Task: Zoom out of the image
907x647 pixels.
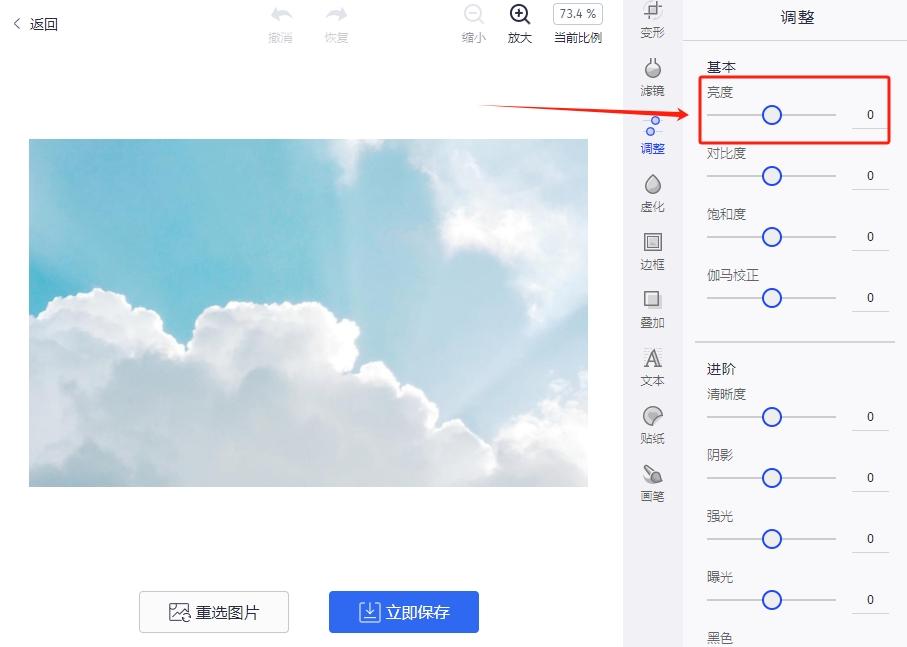Action: point(472,22)
